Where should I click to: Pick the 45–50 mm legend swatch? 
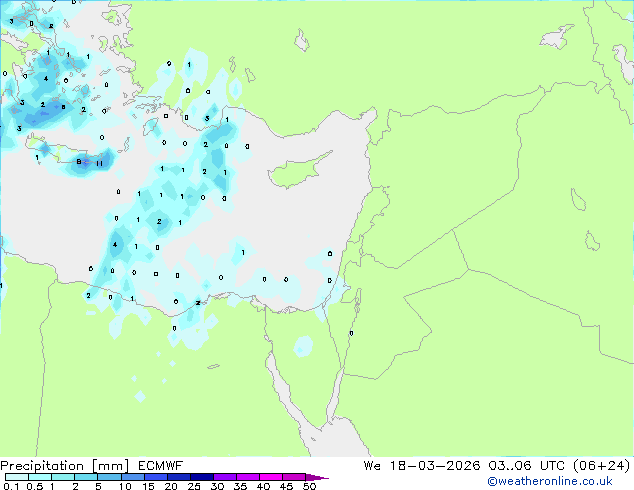coord(294,477)
